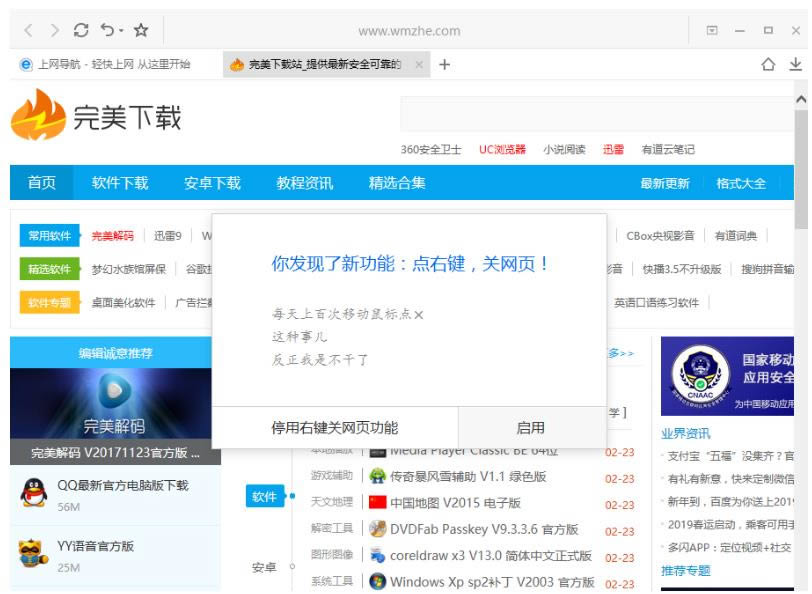
Task: Open 格式大全 in the navigation bar
Action: click(741, 183)
